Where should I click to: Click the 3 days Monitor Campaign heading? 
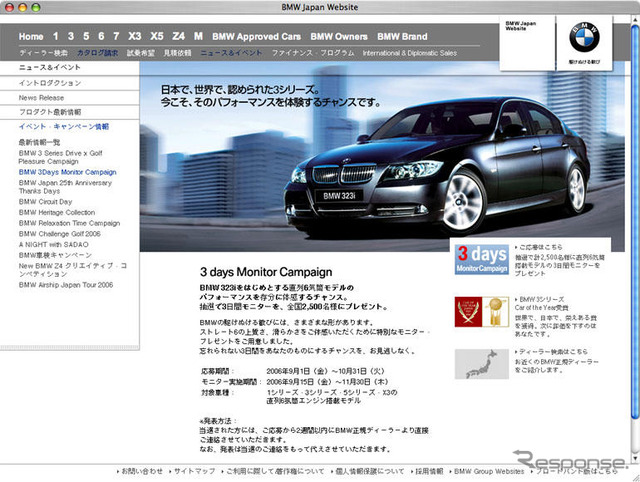click(266, 272)
